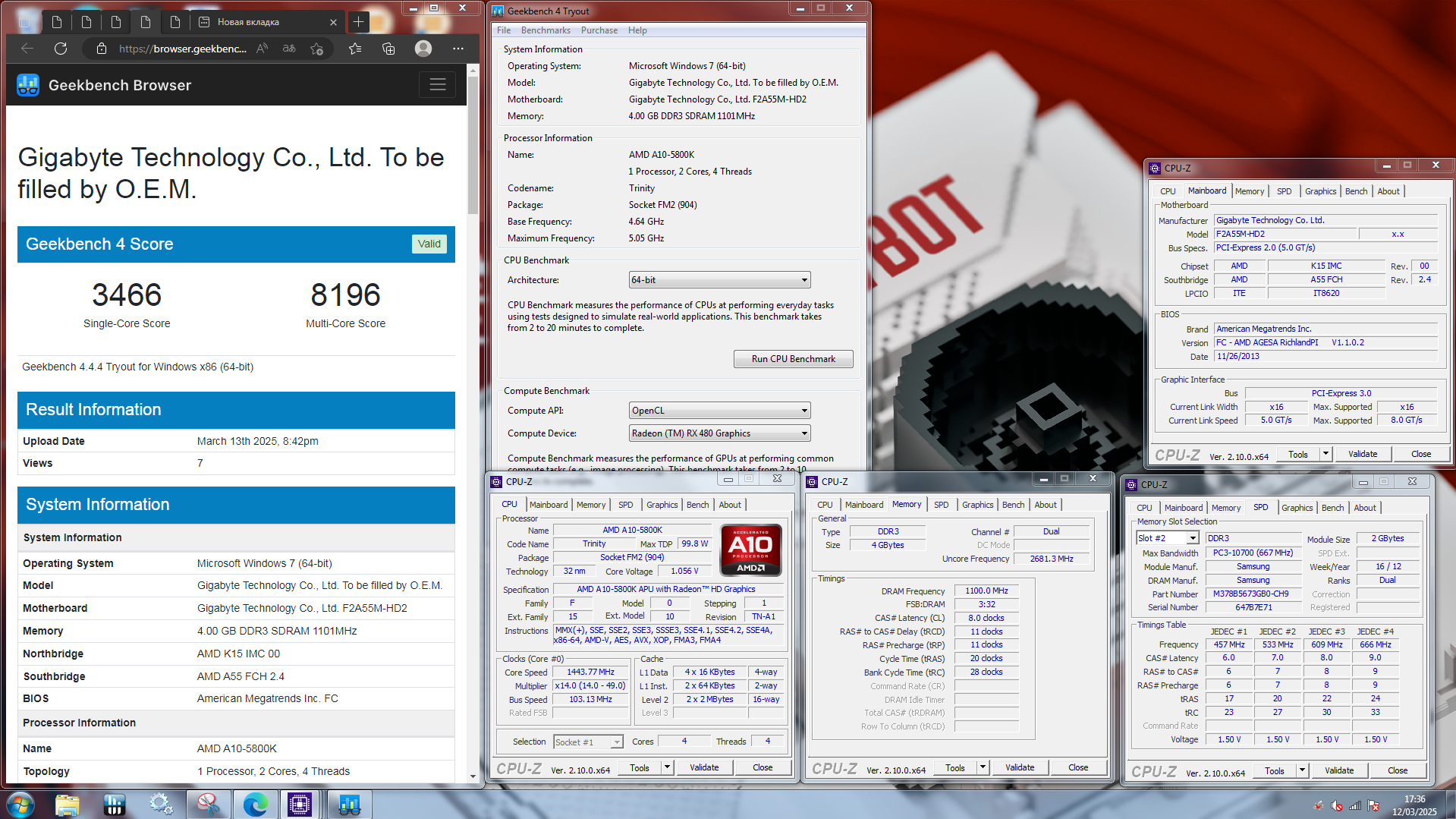This screenshot has height=819, width=1456.
Task: Switch to CPU-Z in the taskbar
Action: tap(300, 804)
